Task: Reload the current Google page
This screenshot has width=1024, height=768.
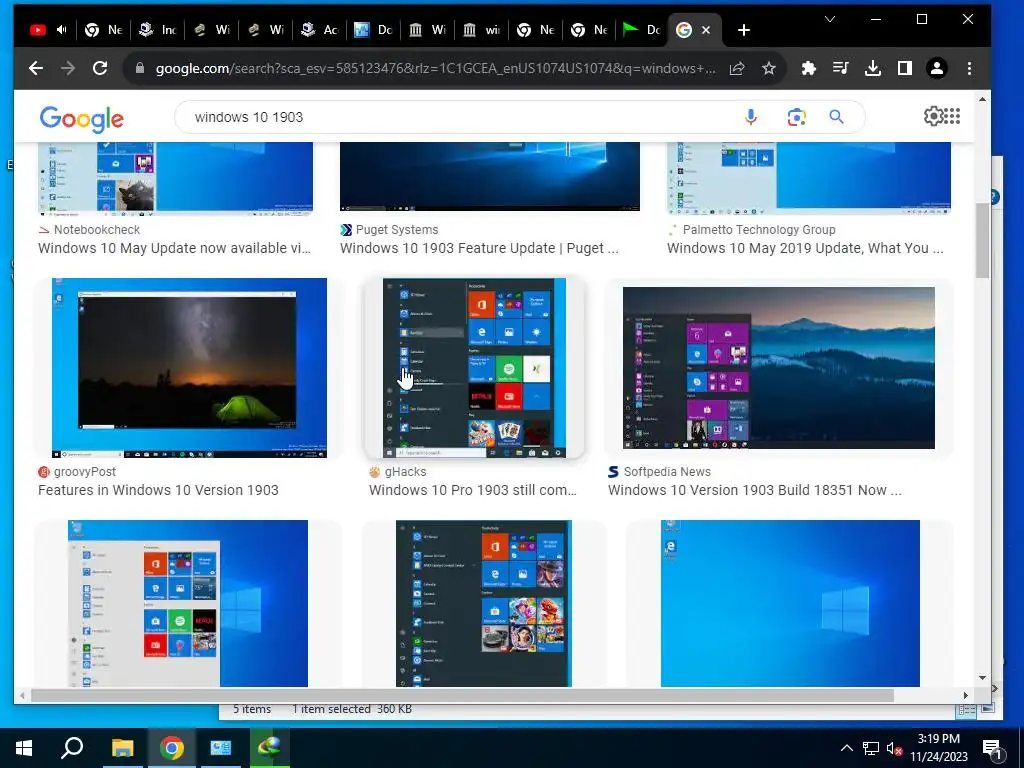Action: (100, 68)
